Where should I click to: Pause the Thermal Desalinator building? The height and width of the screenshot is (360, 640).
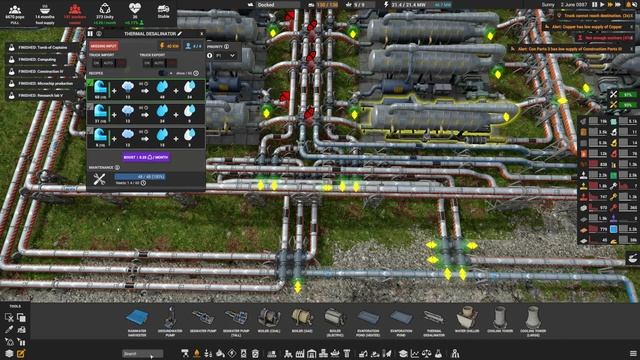tap(90, 34)
